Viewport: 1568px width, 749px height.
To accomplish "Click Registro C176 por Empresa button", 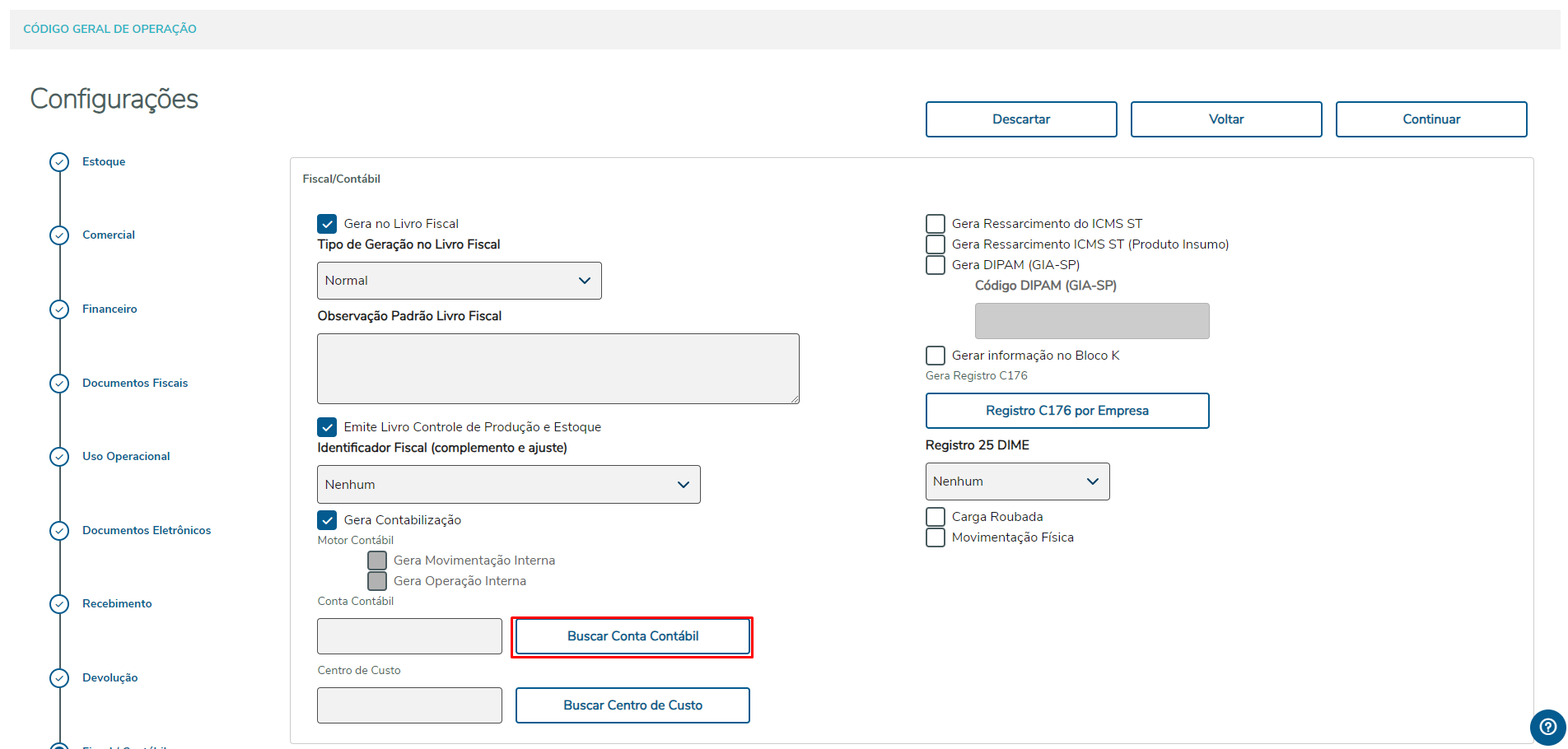I will point(1066,411).
